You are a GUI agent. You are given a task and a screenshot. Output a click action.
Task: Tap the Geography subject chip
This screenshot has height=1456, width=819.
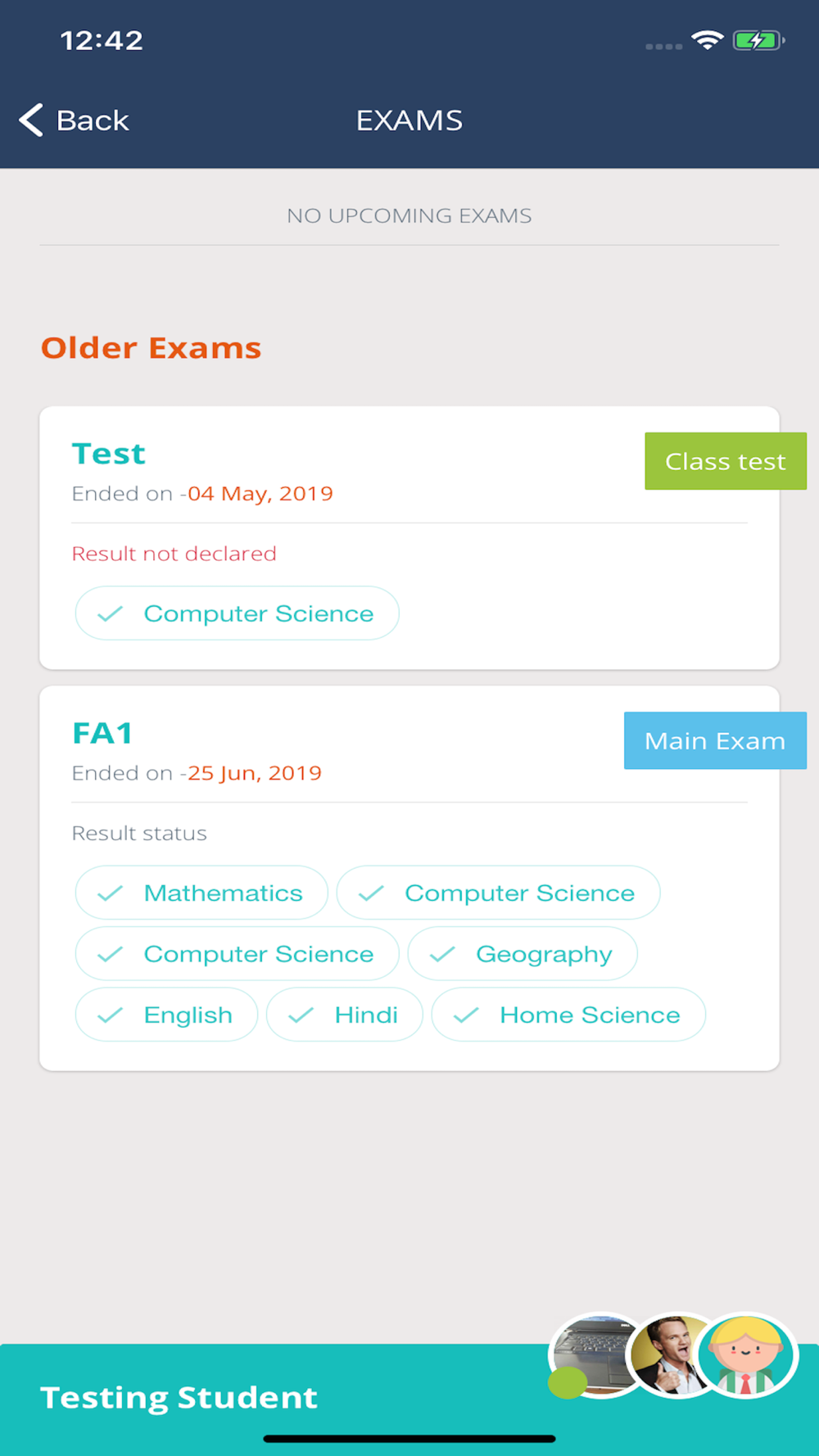tap(523, 954)
